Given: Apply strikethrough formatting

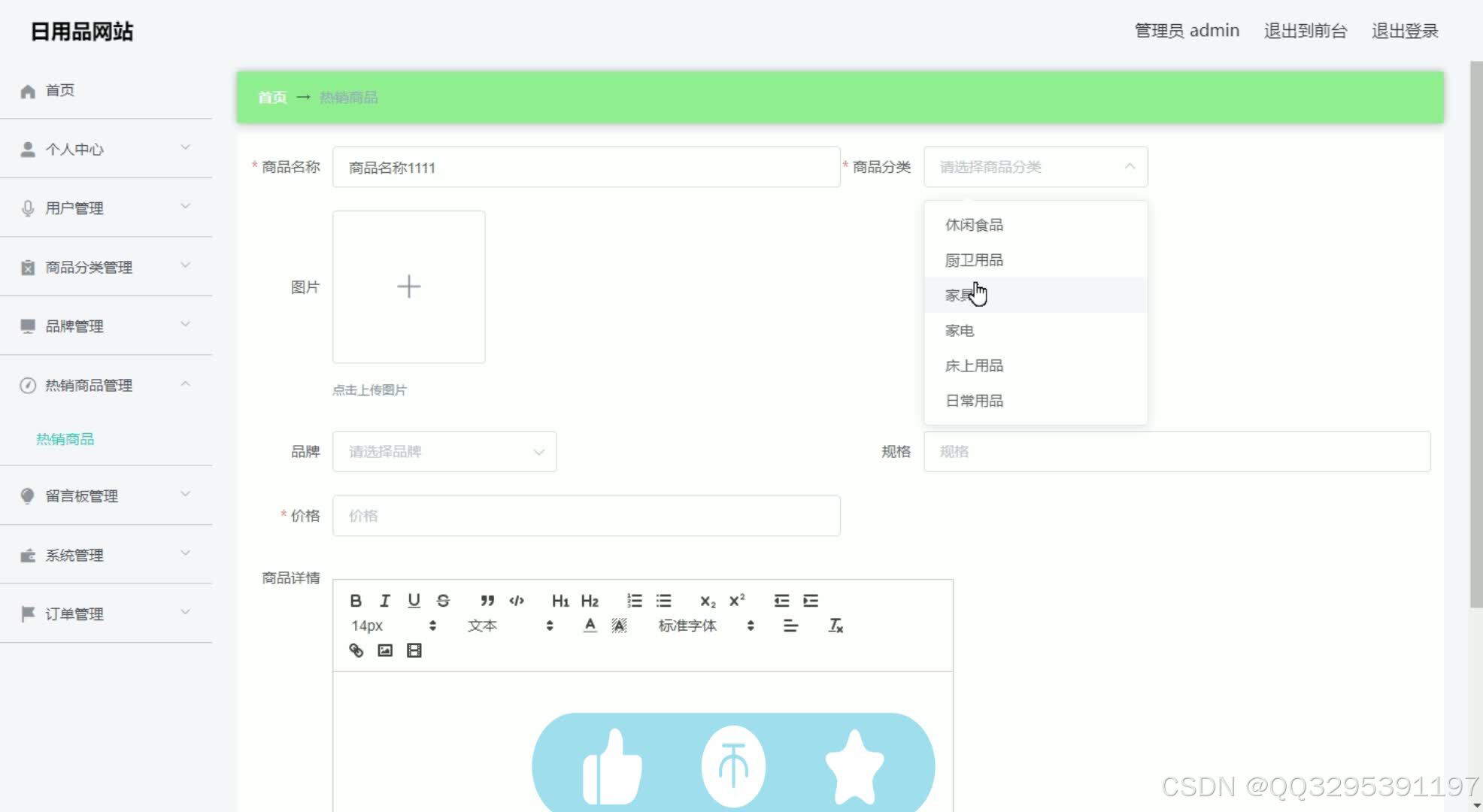Looking at the screenshot, I should click(x=443, y=601).
